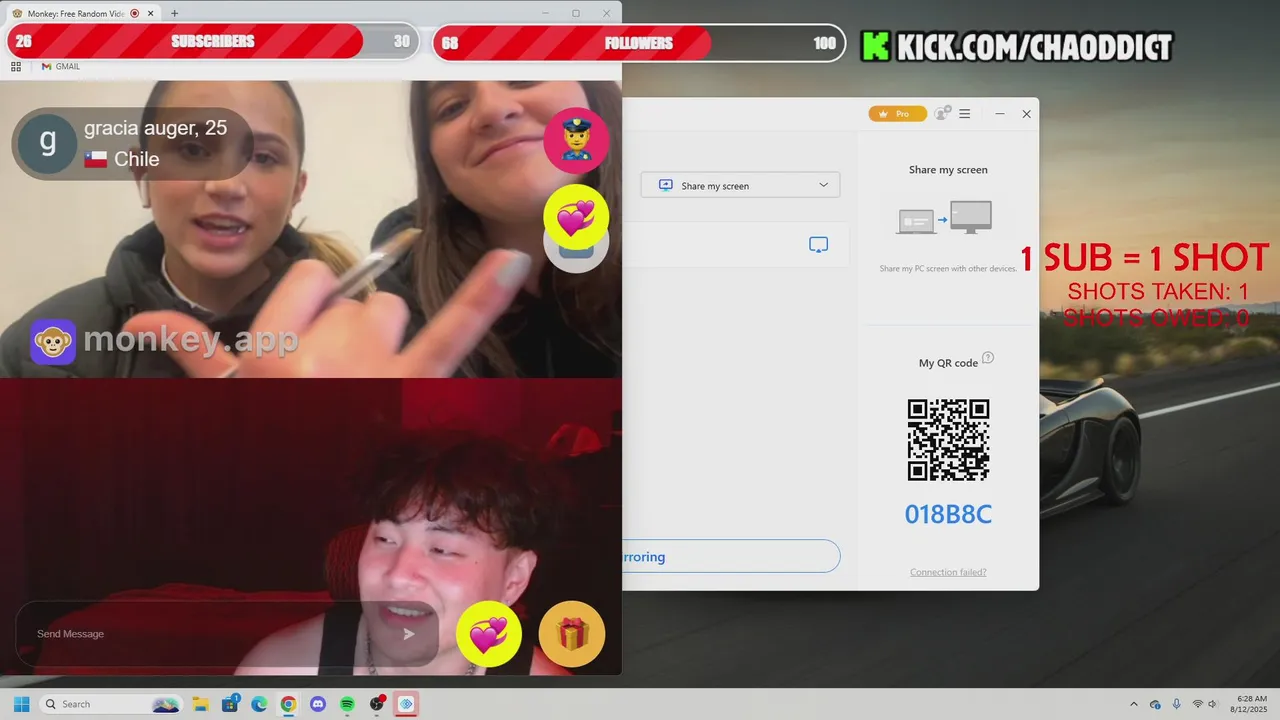This screenshot has width=1280, height=720.
Task: Open OBS Studio from the taskbar
Action: coord(377,704)
